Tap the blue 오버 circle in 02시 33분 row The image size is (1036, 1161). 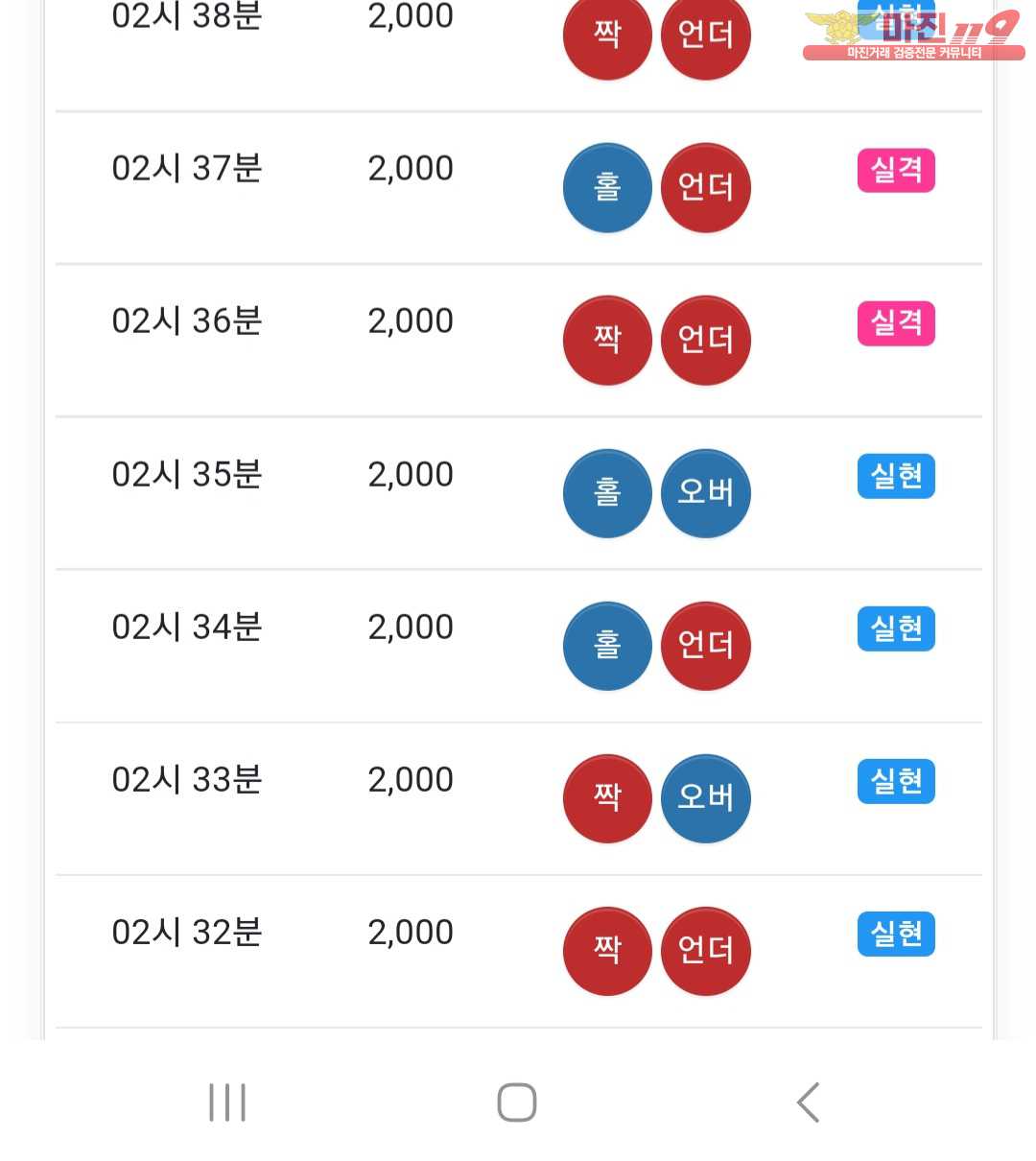click(x=706, y=798)
